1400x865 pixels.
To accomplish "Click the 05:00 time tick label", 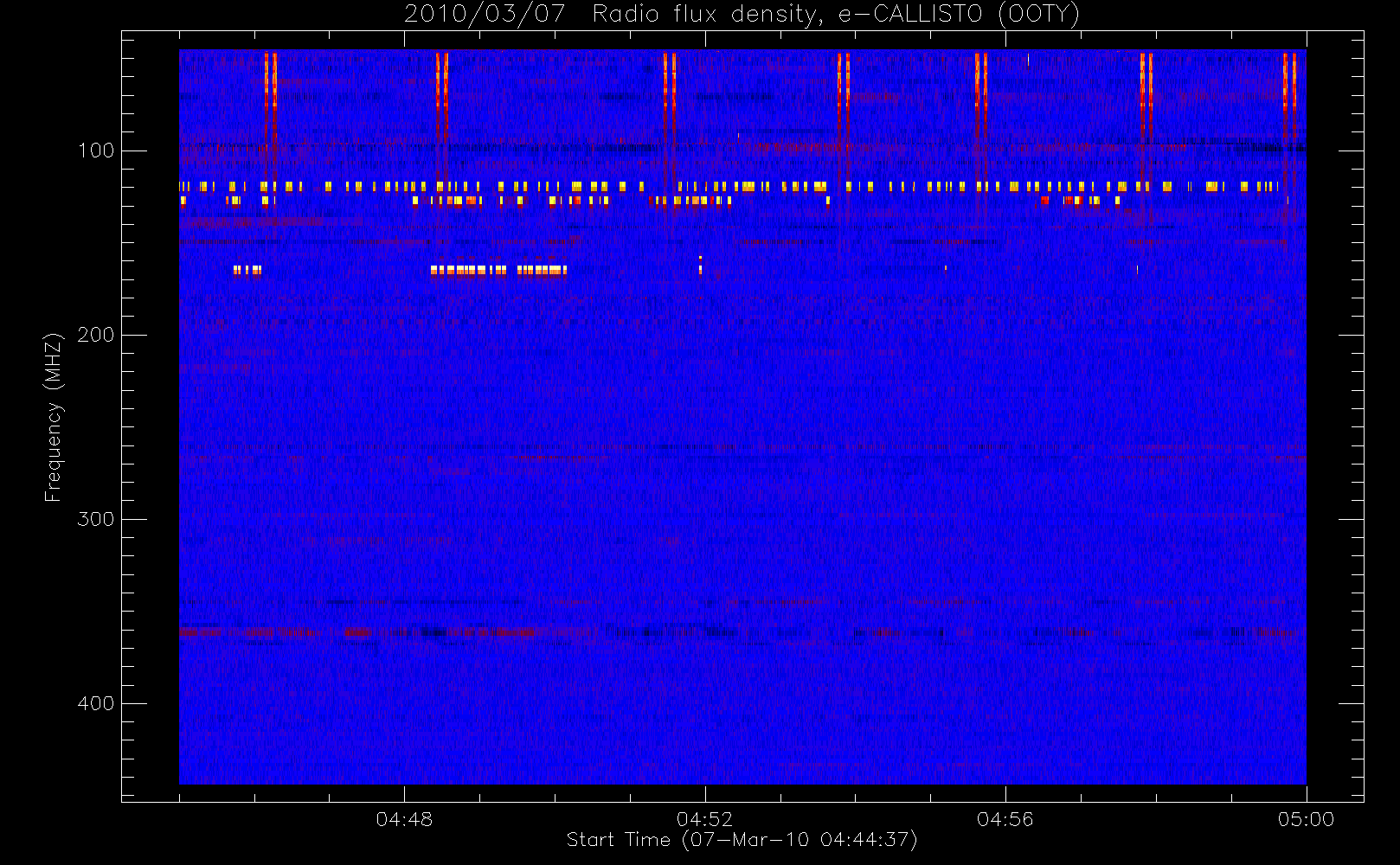I will 1306,819.
